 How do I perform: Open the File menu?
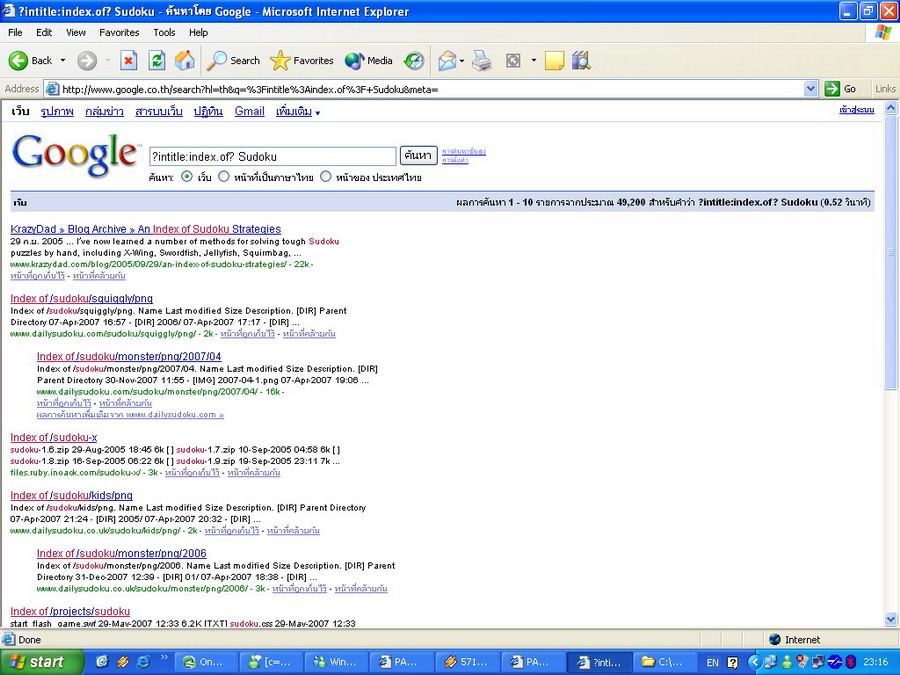tap(15, 33)
